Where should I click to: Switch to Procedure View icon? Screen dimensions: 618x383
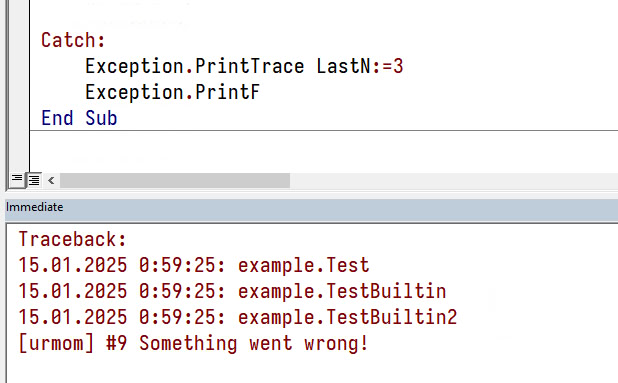[x=17, y=180]
